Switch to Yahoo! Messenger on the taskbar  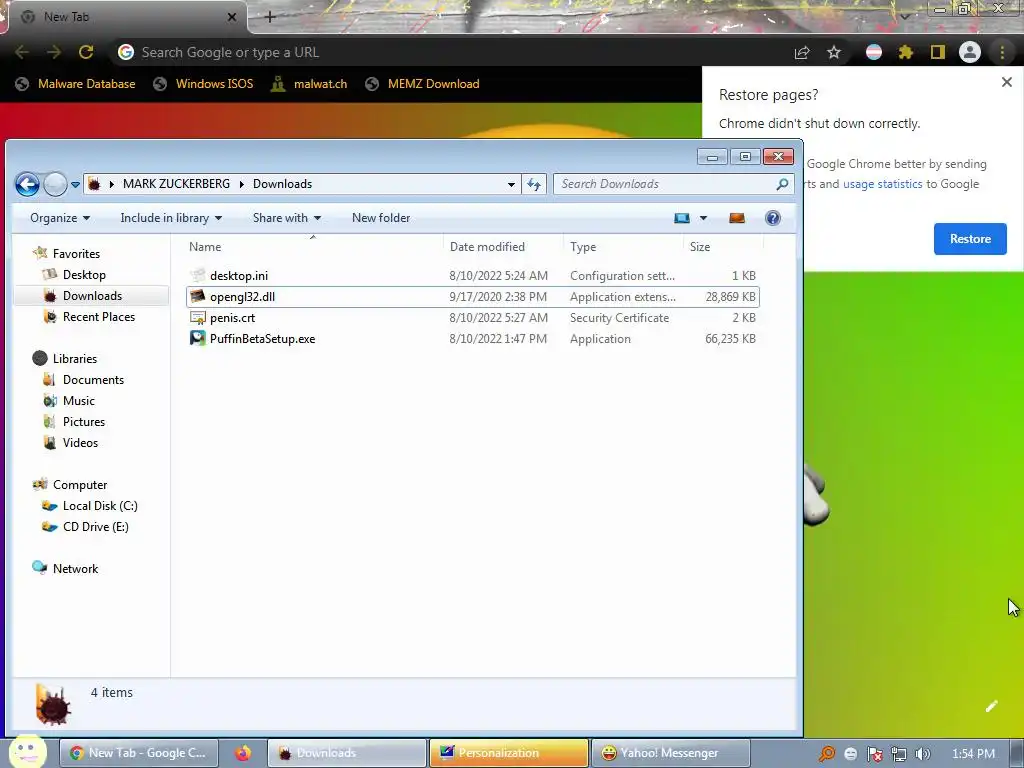[x=671, y=753]
